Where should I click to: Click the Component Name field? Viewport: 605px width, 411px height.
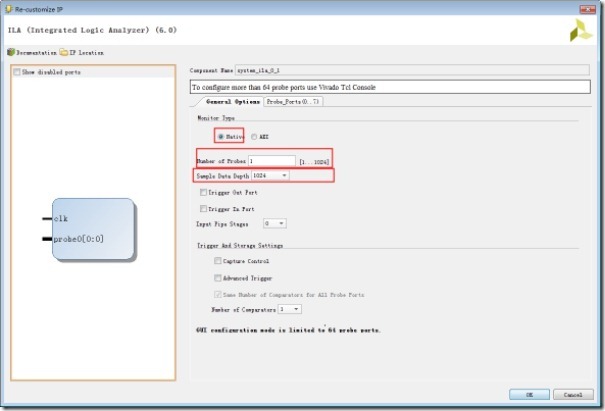pos(412,70)
